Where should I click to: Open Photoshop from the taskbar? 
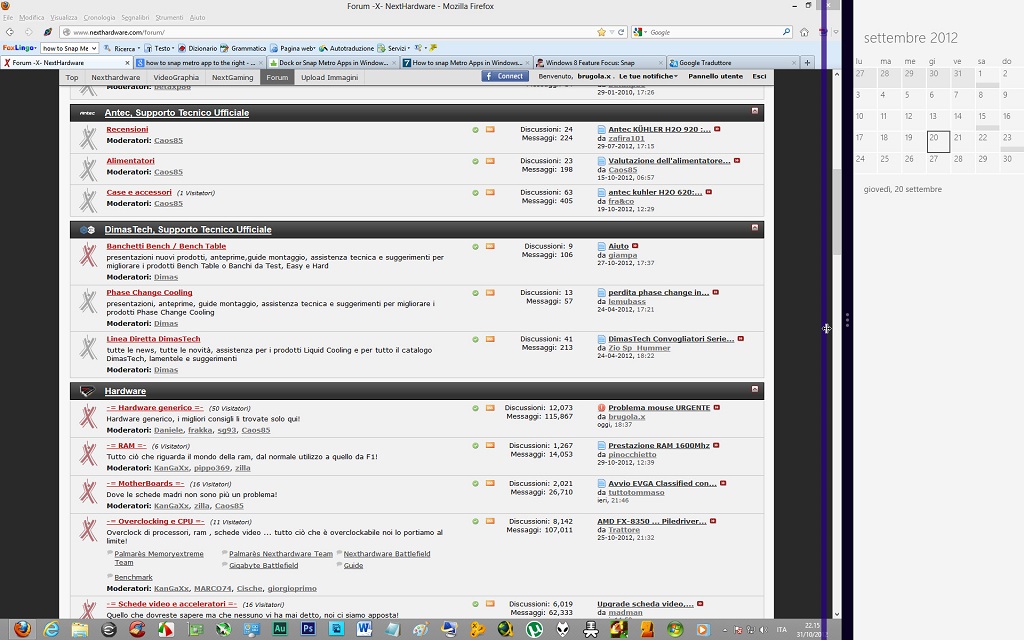pos(308,630)
